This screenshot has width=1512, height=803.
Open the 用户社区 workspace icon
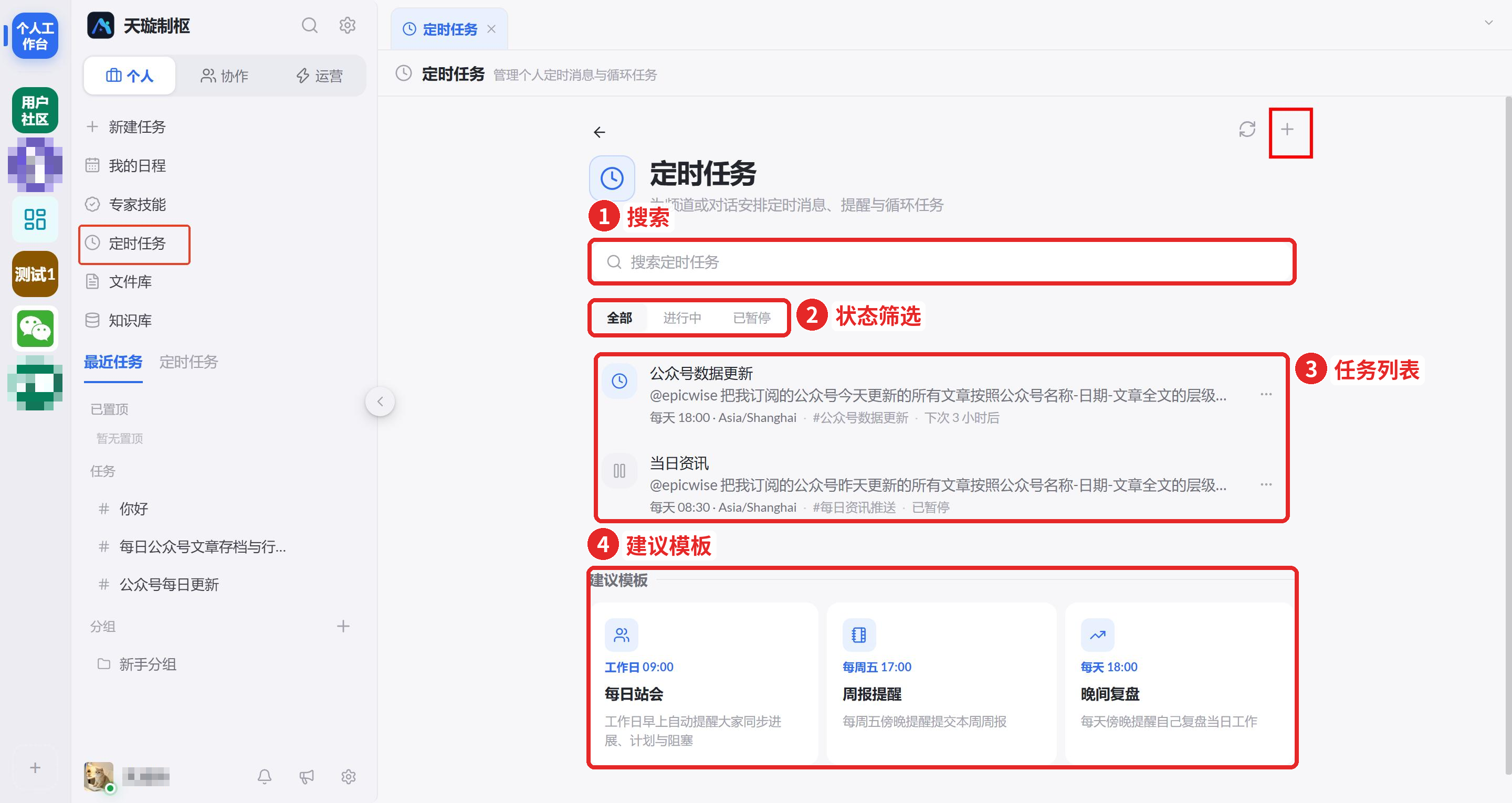[x=35, y=110]
